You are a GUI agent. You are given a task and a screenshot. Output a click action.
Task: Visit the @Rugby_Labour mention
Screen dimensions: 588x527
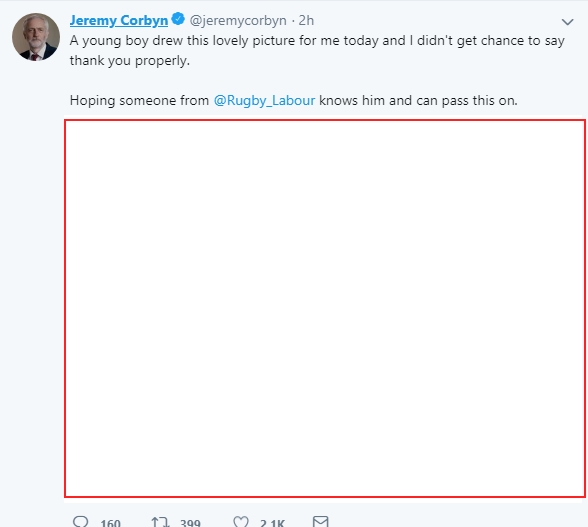pos(264,101)
